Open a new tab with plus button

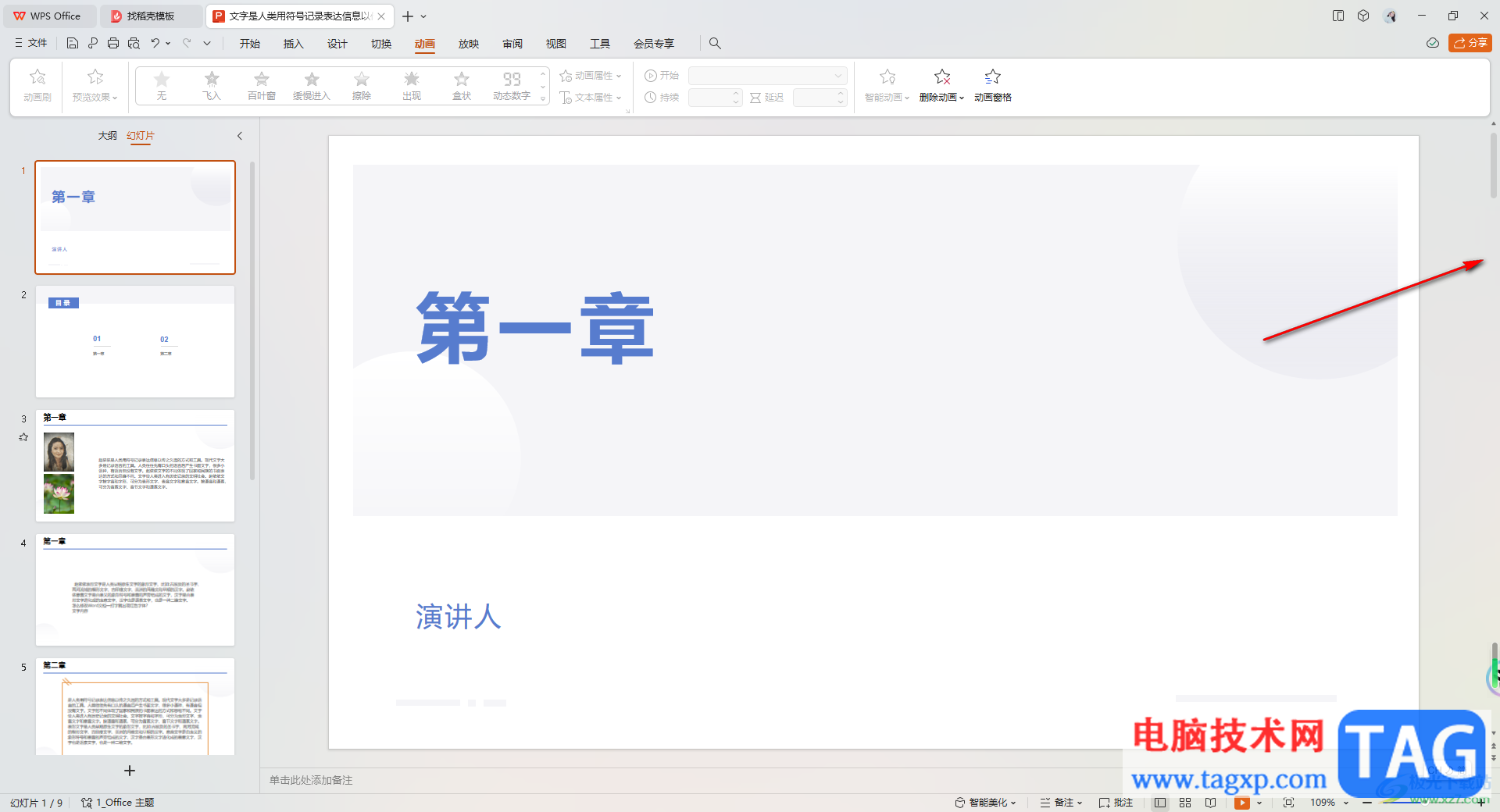408,16
